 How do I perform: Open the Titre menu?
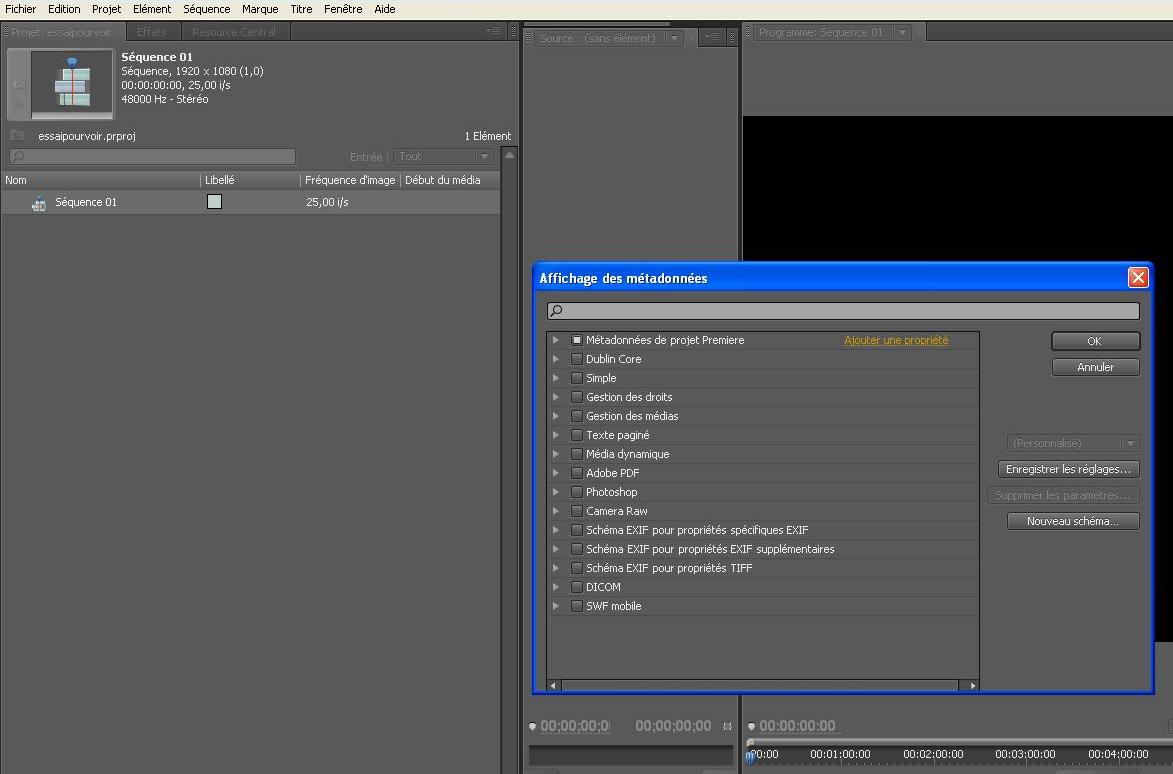pyautogui.click(x=301, y=9)
